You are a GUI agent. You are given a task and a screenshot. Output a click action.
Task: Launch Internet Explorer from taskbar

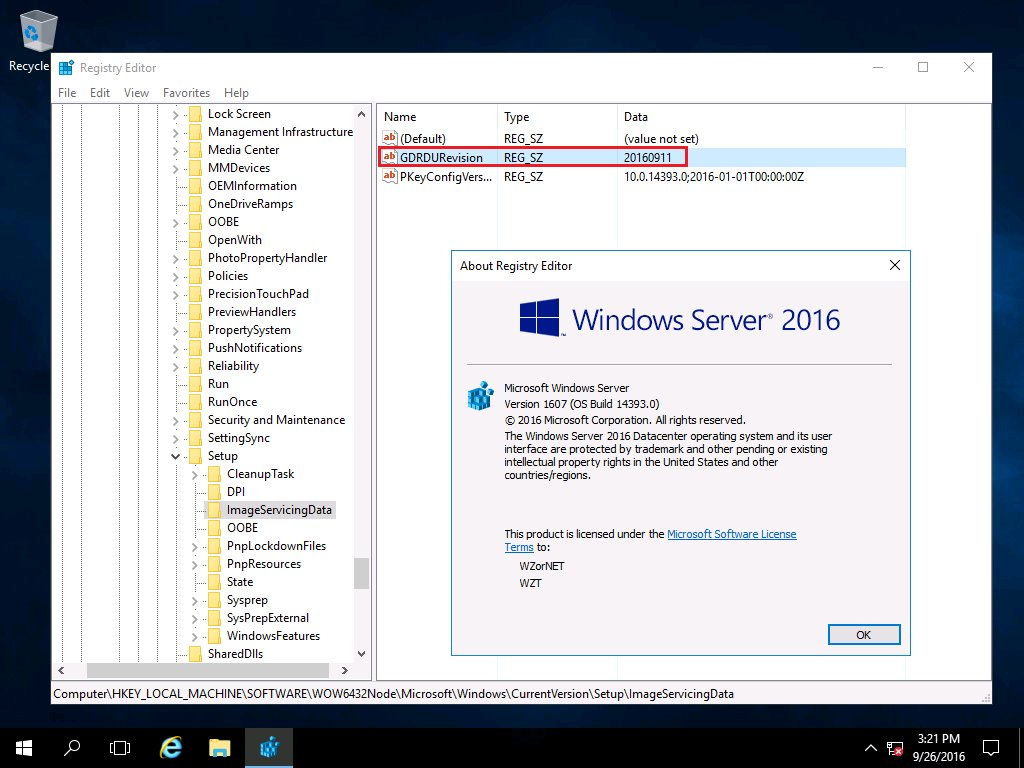[x=171, y=748]
